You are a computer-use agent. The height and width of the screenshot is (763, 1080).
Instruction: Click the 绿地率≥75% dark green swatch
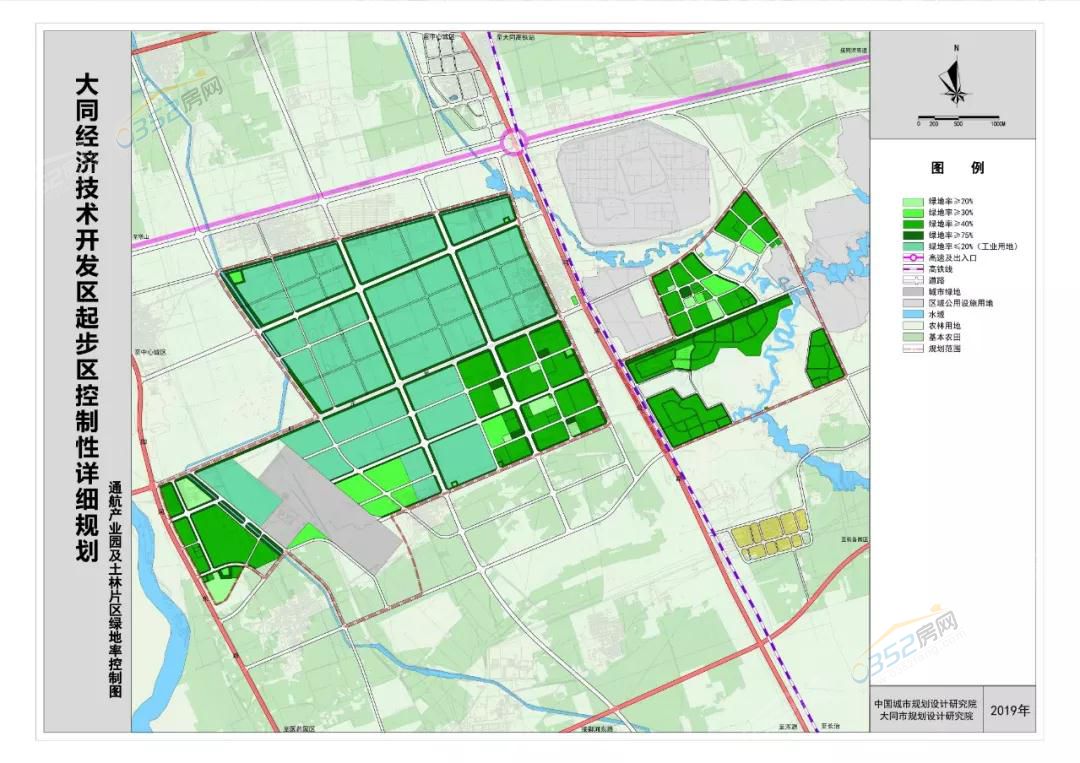pos(912,236)
